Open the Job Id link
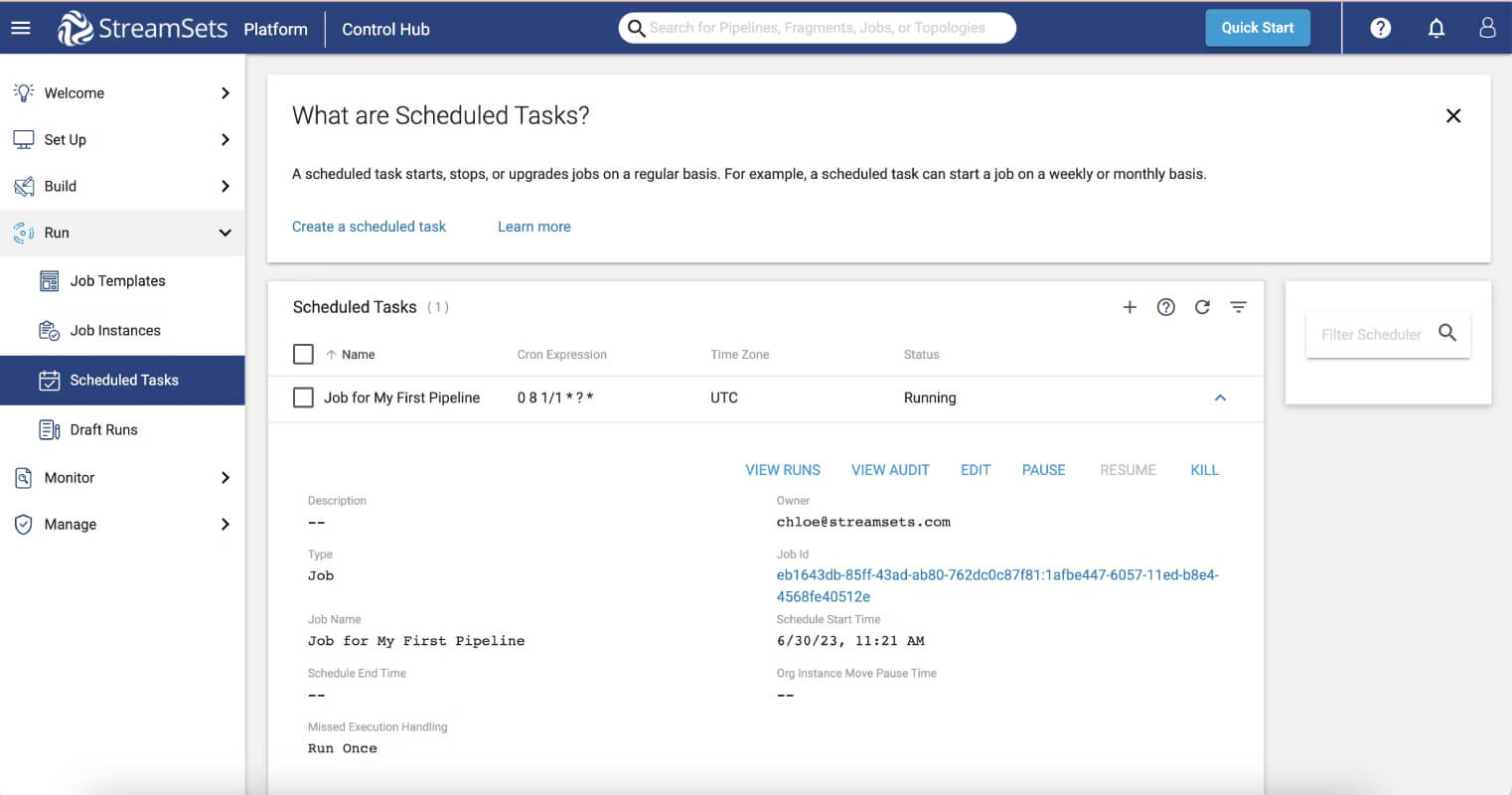The image size is (1512, 795). (x=997, y=585)
